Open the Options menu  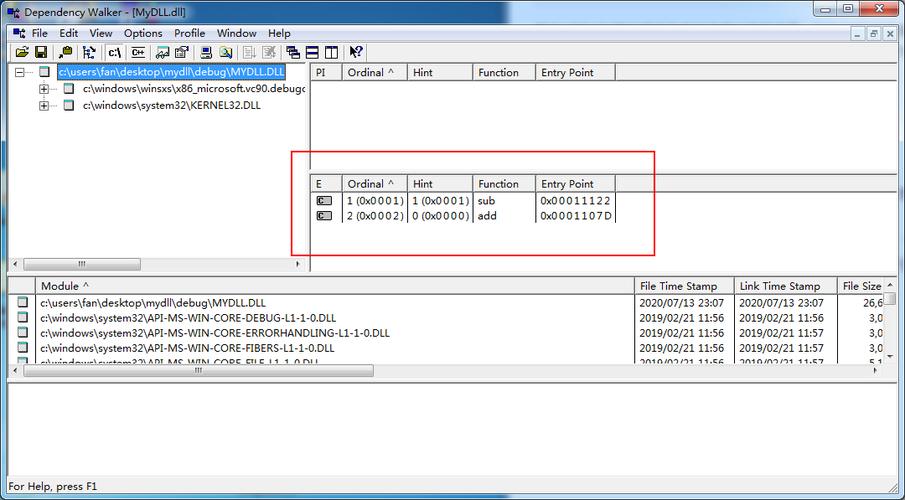143,33
